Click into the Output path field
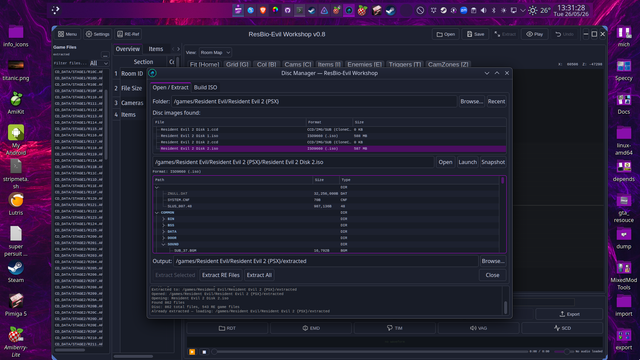 (326, 261)
